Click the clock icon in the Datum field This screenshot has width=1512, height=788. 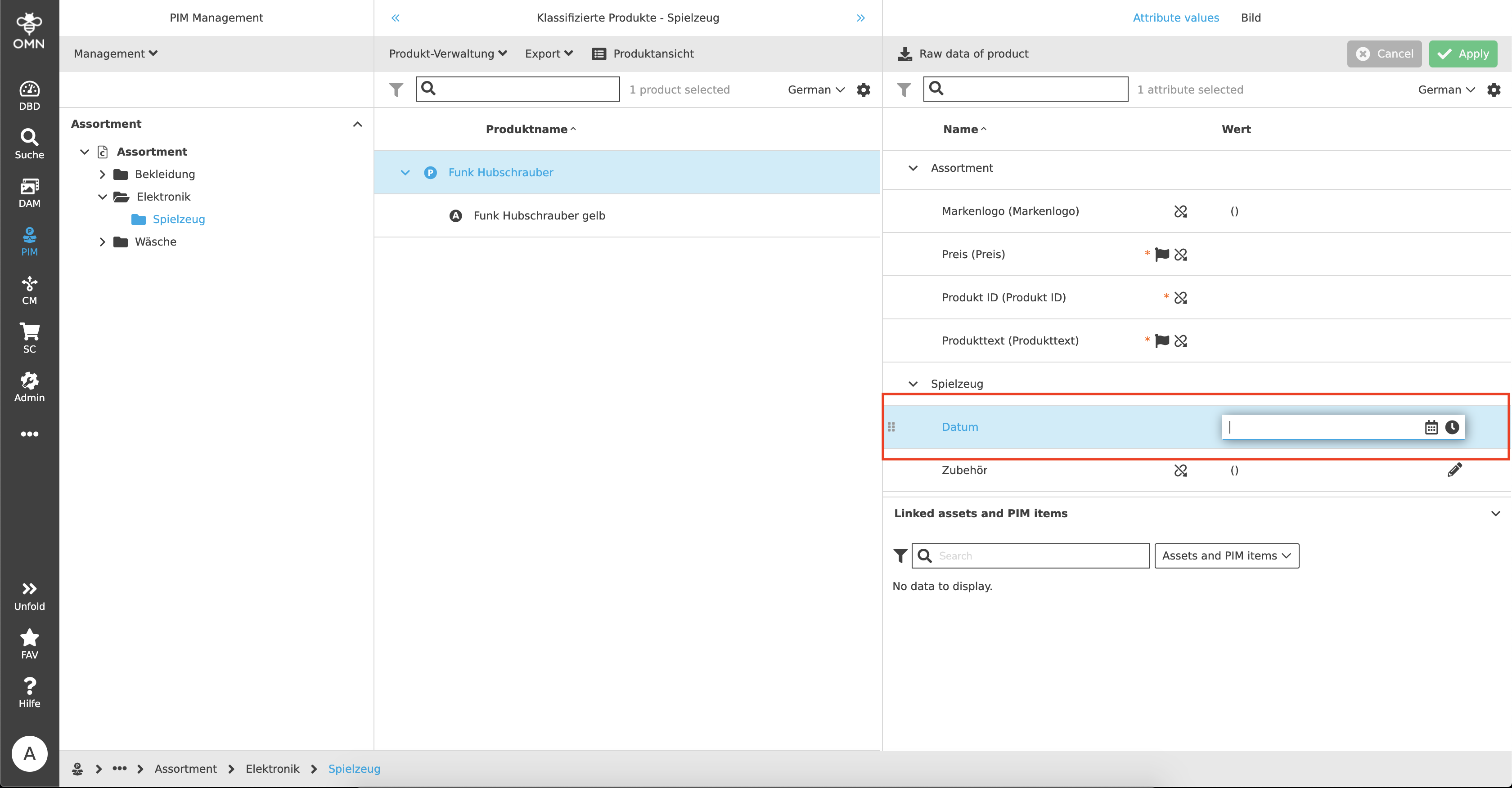[1452, 427]
